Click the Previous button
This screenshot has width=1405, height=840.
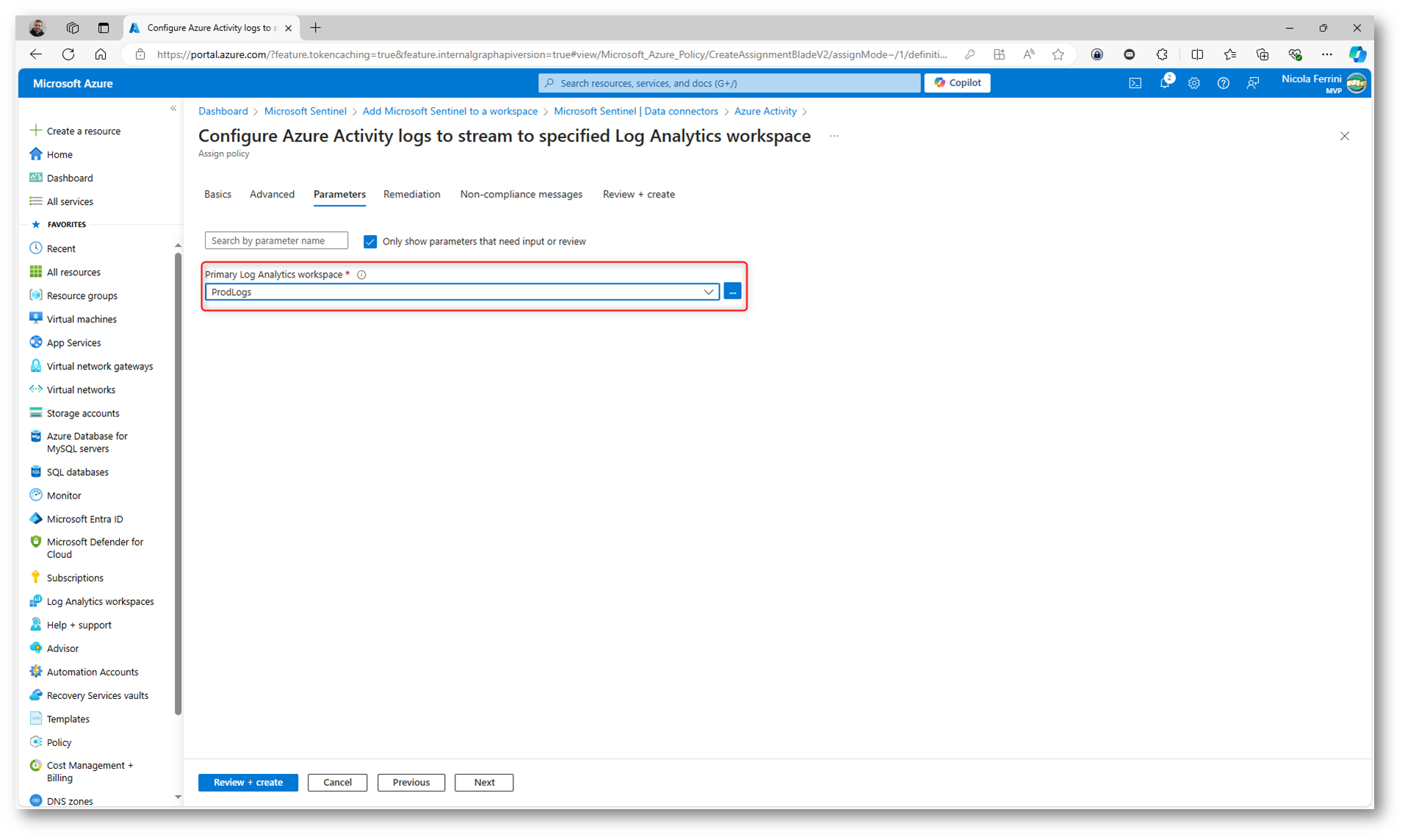coord(411,782)
